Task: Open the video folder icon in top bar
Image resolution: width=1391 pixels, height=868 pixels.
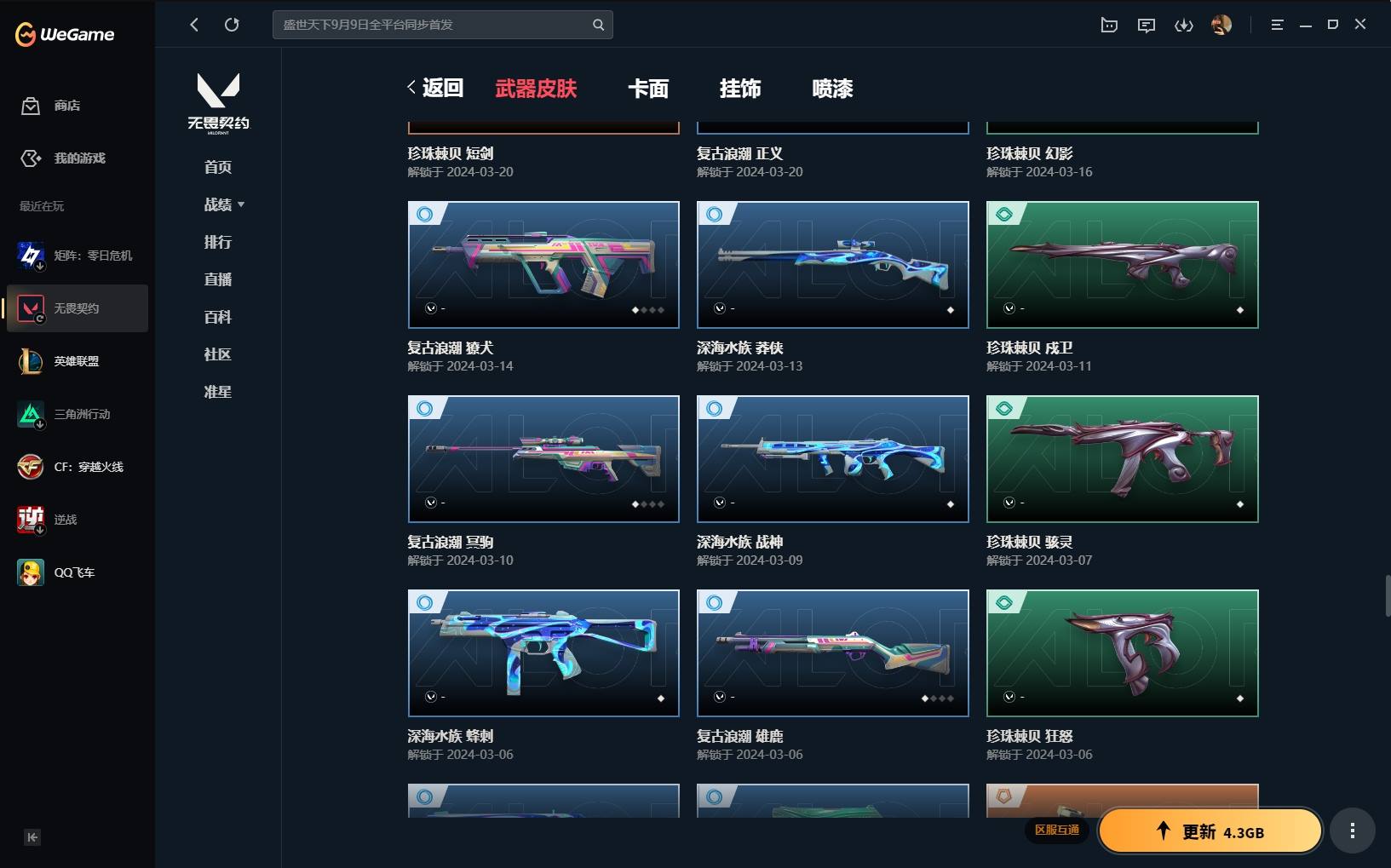Action: coord(1109,25)
